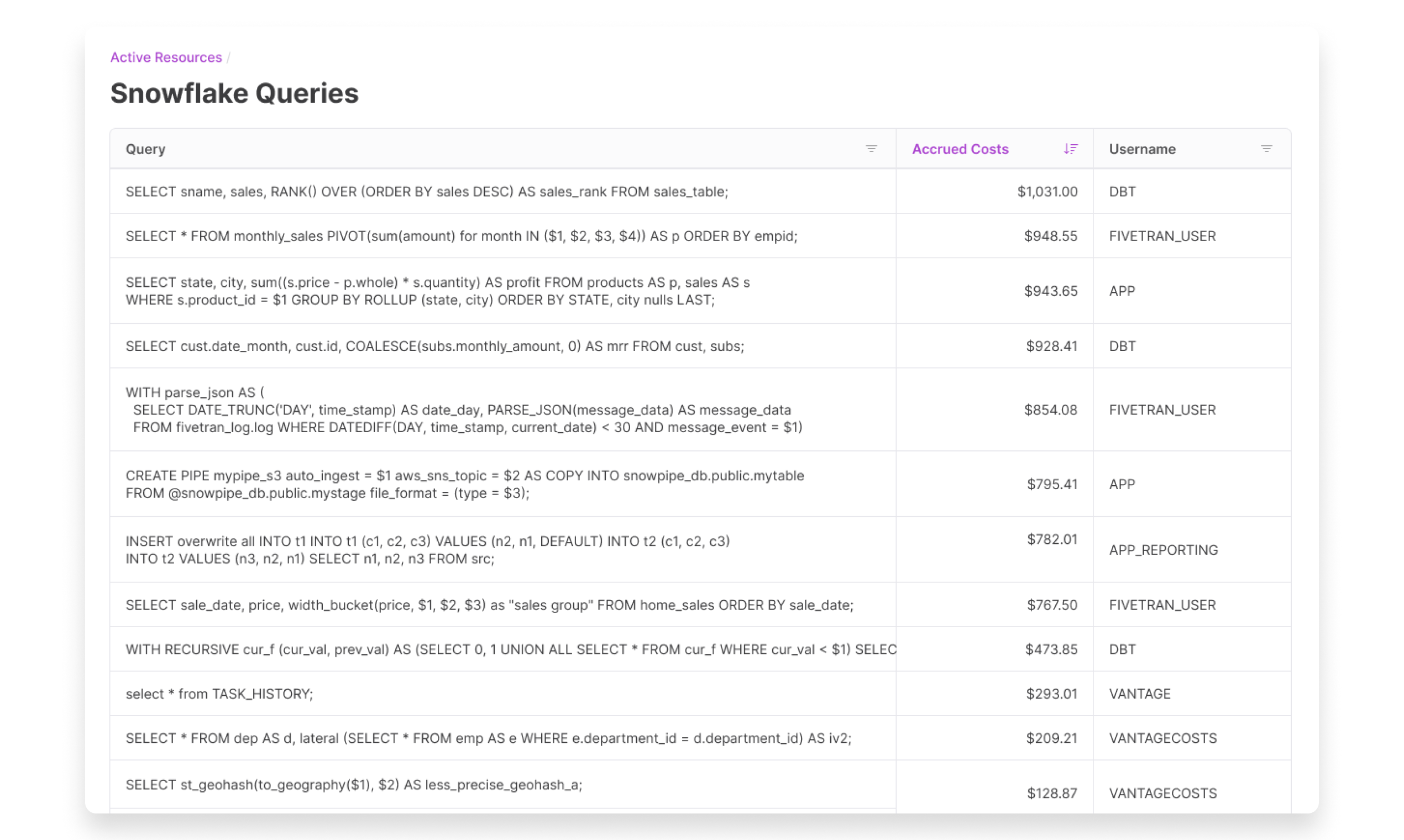Open the Username column filter icon
The image size is (1404, 840).
pos(1266,149)
